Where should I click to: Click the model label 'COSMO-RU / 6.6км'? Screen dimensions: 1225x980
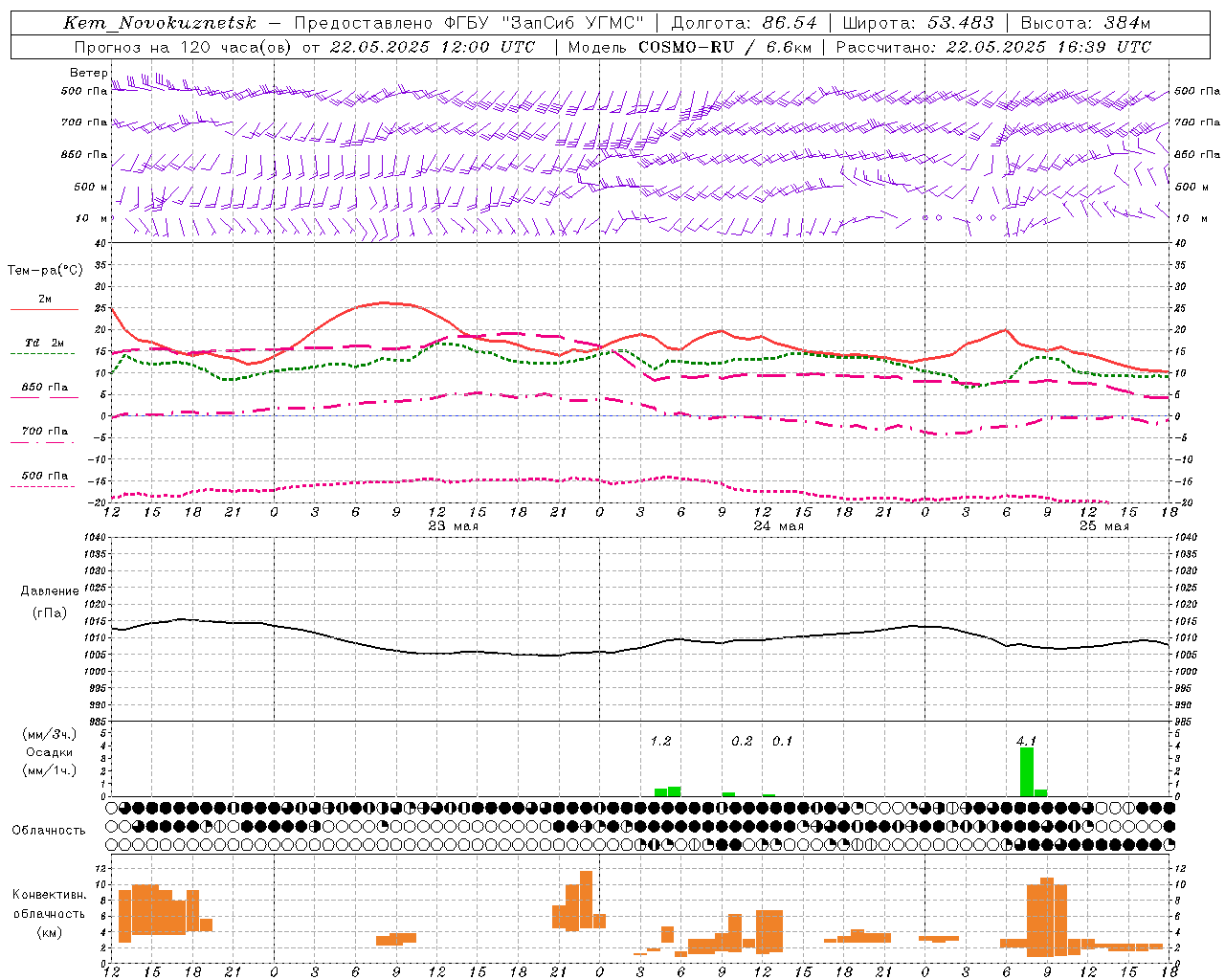click(x=726, y=47)
